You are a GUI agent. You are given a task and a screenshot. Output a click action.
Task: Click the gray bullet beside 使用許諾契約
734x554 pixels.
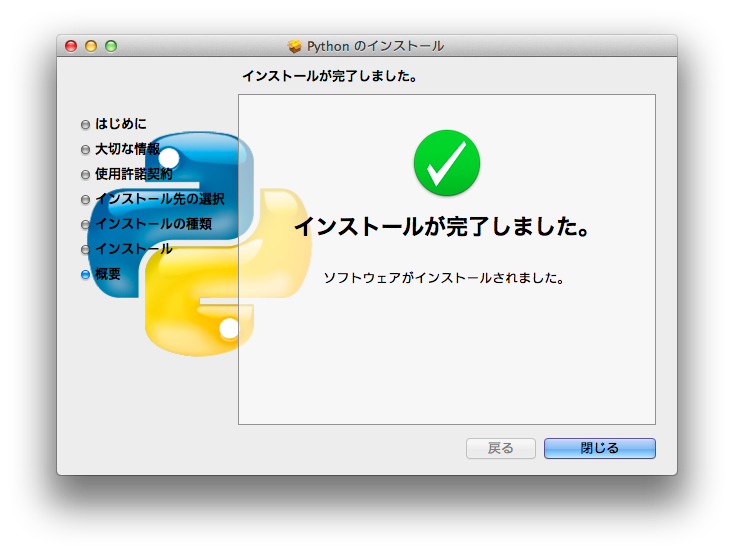[85, 175]
